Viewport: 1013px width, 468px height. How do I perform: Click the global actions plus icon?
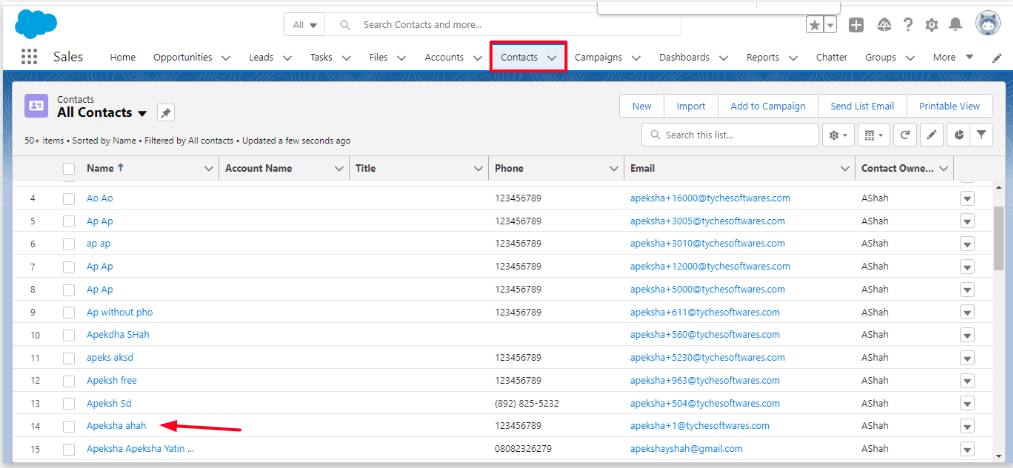click(x=856, y=25)
